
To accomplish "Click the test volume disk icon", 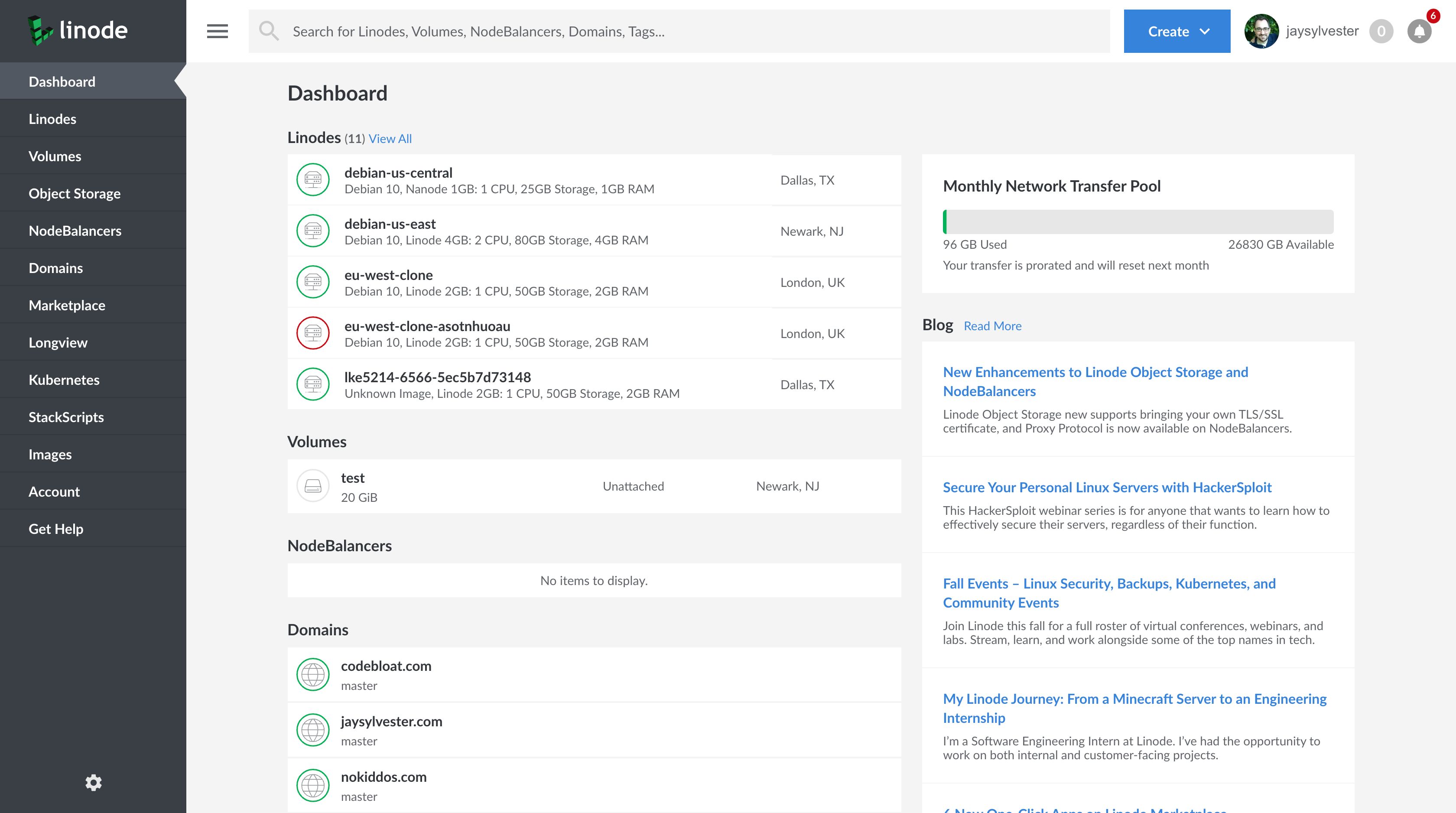I will tap(312, 486).
